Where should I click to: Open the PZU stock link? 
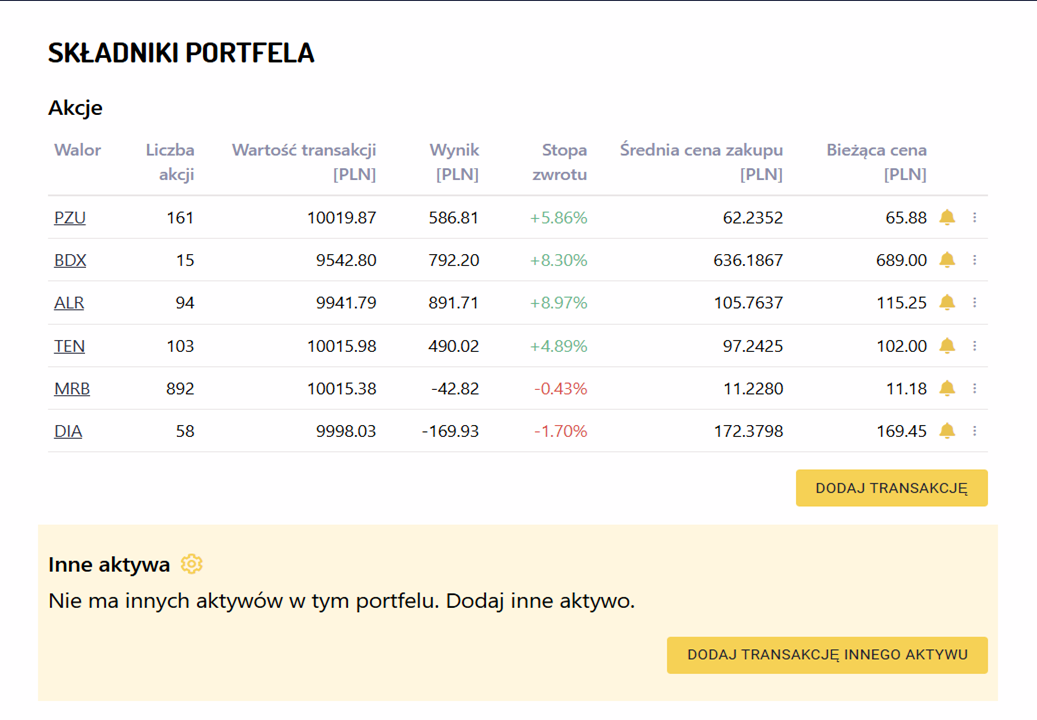[68, 218]
